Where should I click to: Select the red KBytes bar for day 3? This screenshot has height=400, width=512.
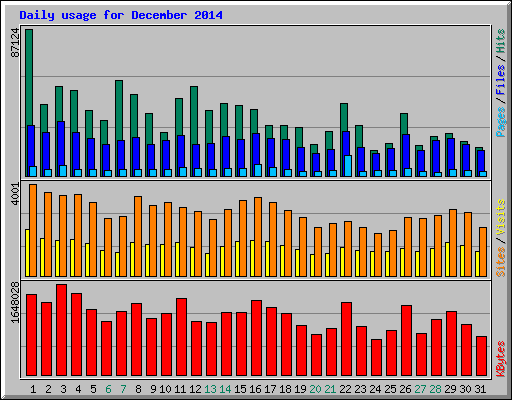coord(62,330)
